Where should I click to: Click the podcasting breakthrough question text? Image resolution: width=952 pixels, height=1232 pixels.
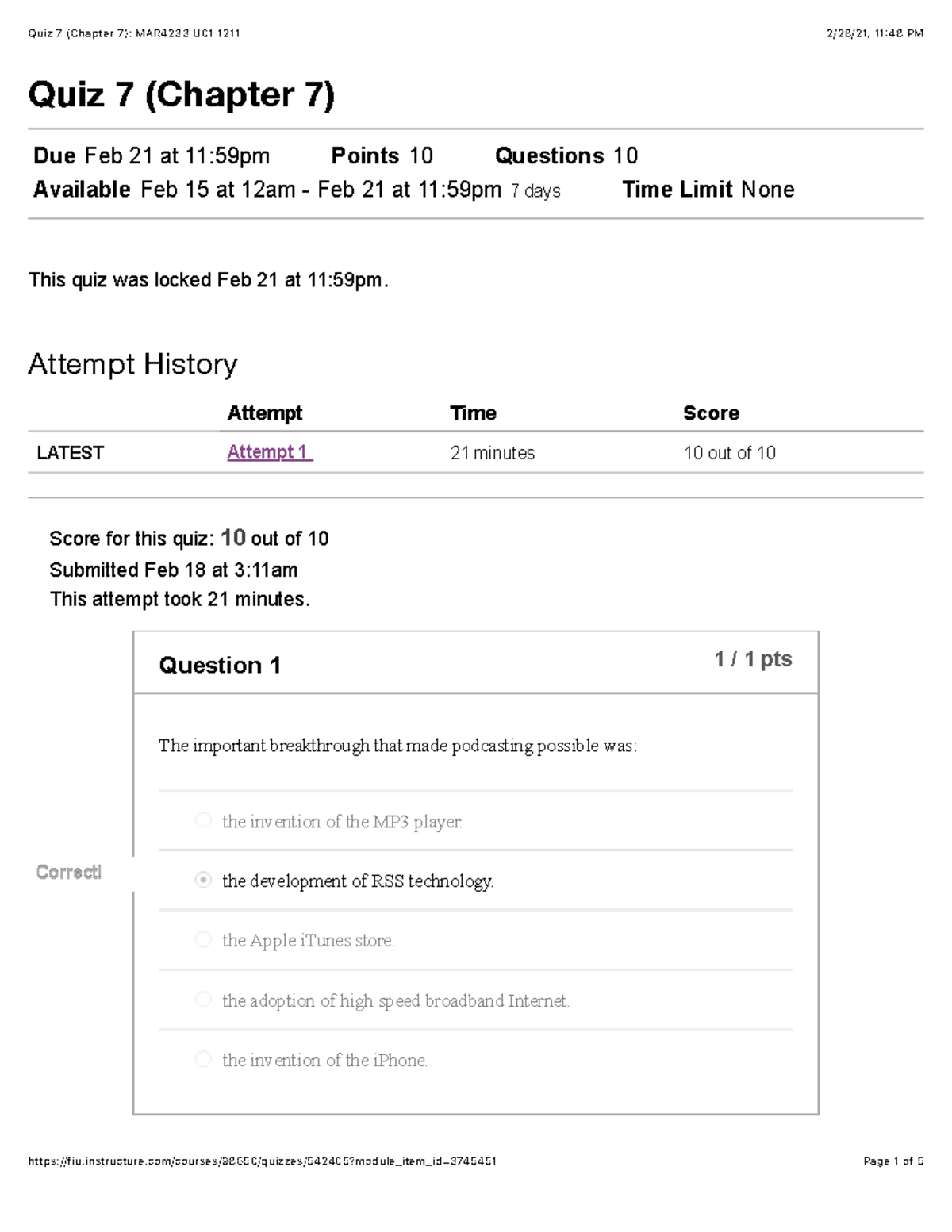pos(397,746)
